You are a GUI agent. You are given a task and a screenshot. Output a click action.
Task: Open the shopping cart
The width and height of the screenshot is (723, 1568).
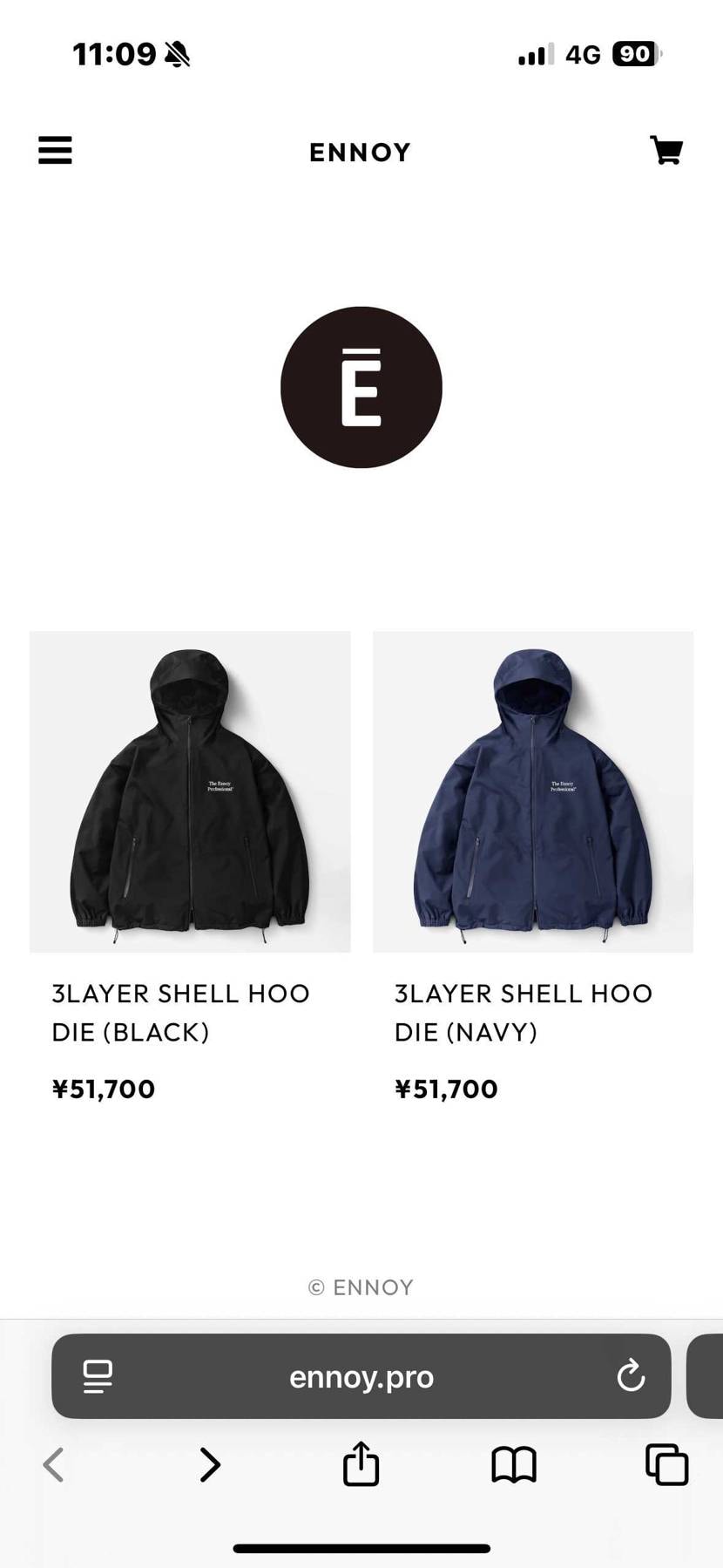tap(666, 150)
